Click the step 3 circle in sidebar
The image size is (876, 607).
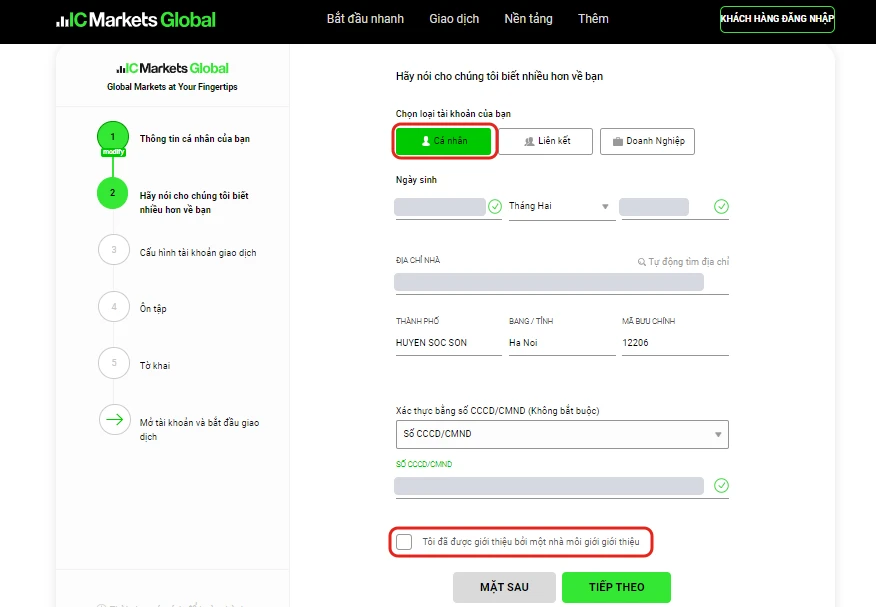(114, 250)
